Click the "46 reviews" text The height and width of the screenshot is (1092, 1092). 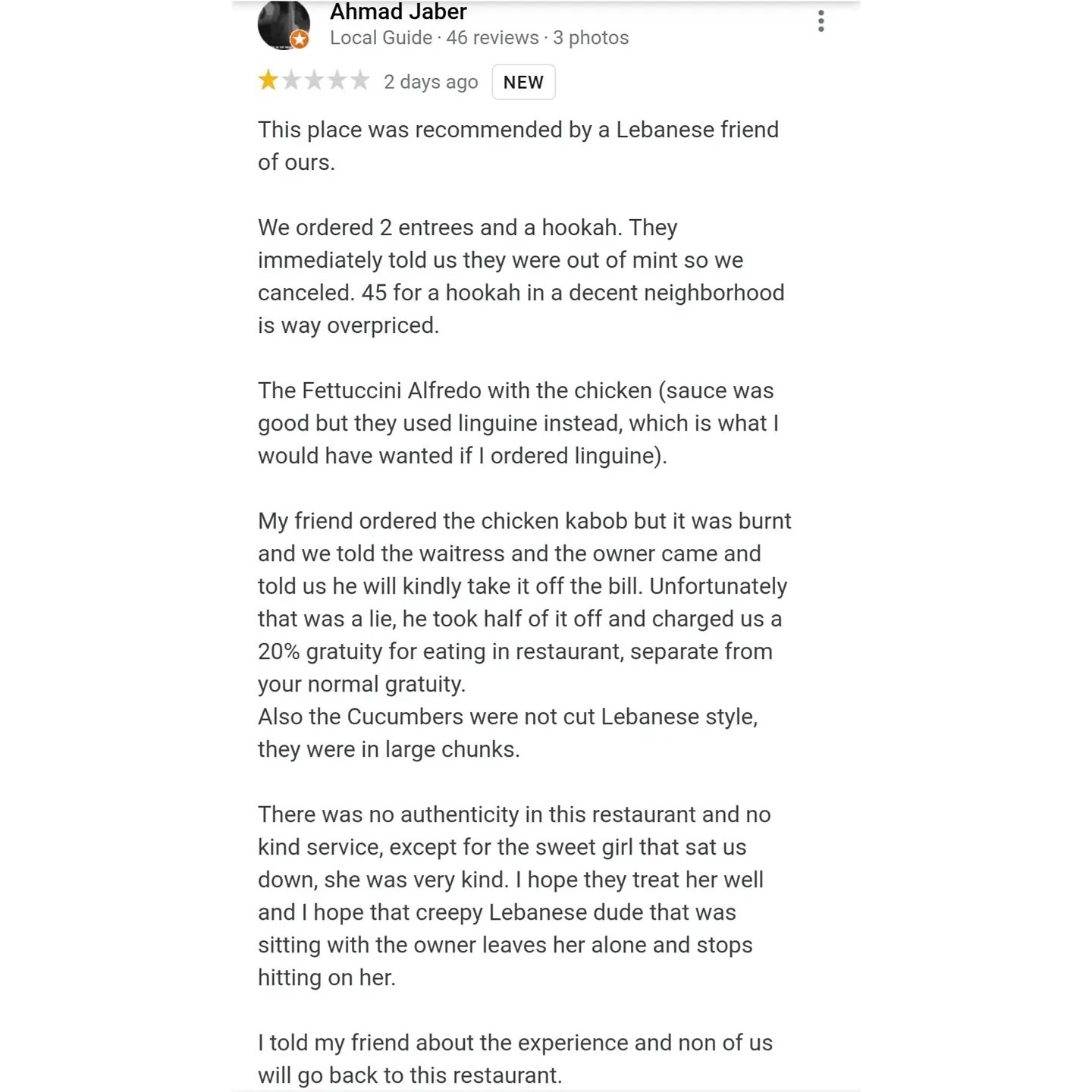pos(492,38)
